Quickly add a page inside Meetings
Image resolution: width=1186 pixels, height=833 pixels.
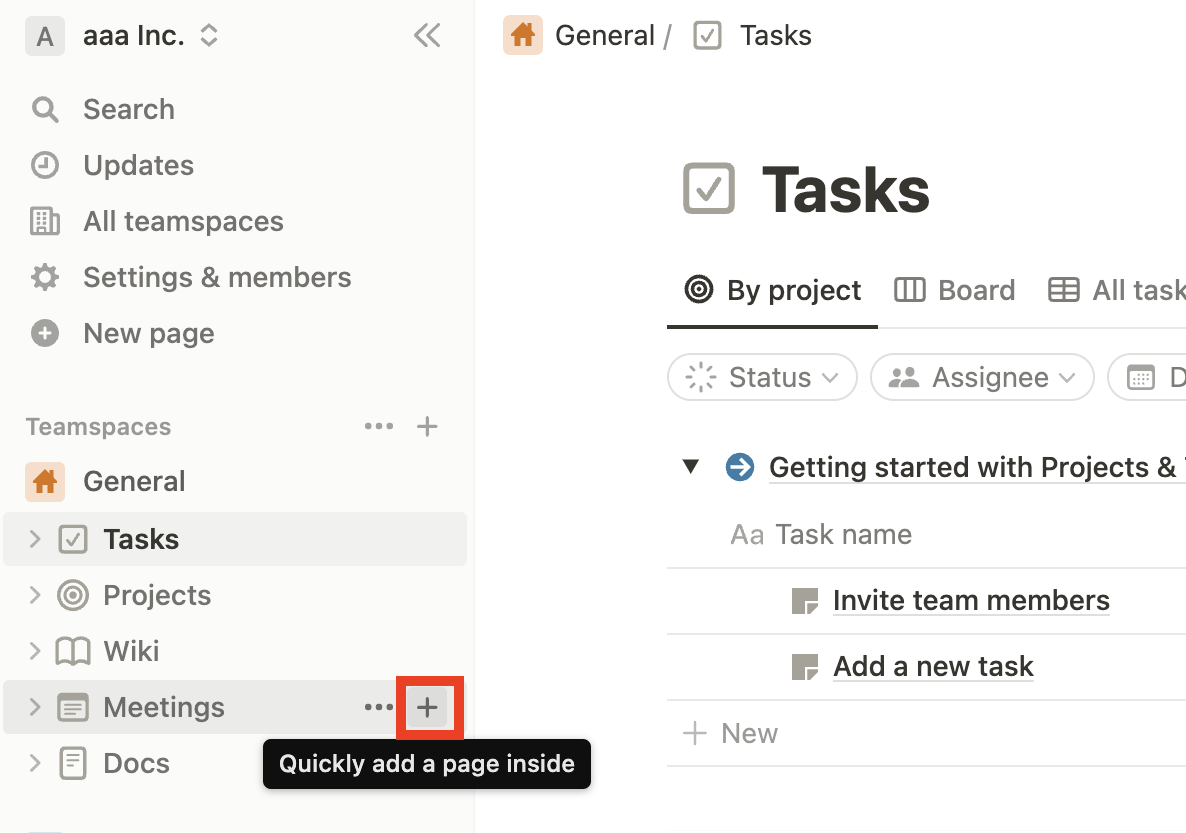(428, 707)
